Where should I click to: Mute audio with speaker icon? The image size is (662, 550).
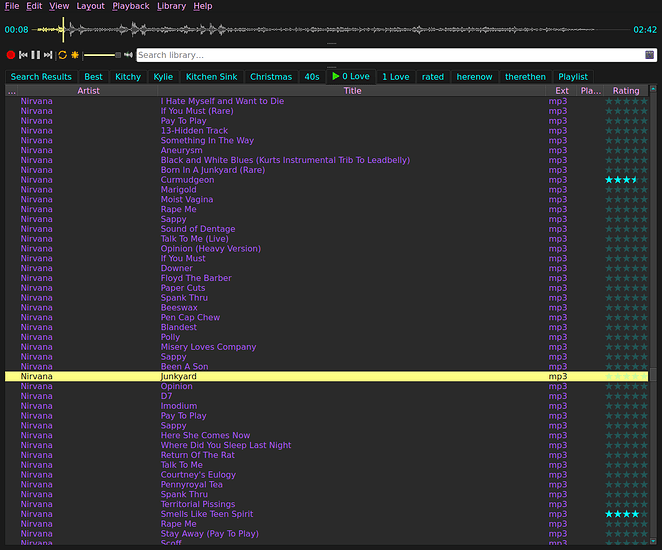point(128,55)
